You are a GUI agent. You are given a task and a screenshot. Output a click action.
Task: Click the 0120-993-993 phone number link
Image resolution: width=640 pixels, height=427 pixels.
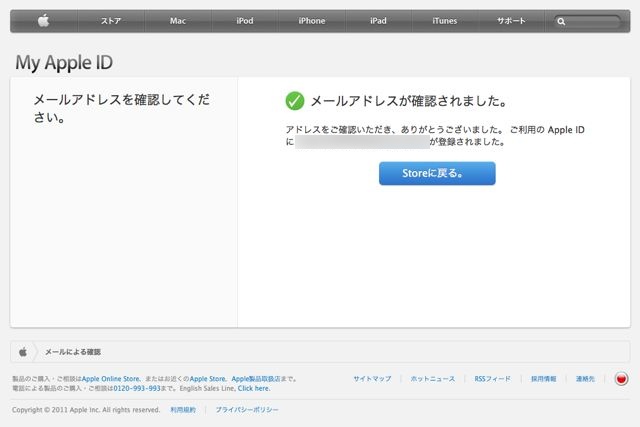coord(137,388)
